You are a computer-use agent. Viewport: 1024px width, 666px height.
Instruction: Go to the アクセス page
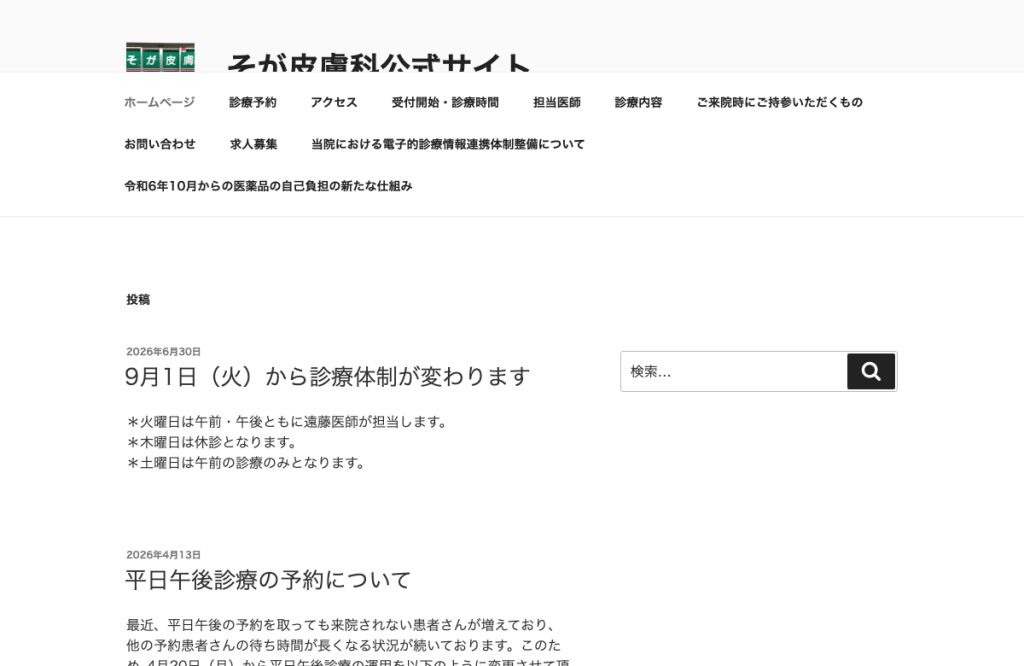point(334,103)
